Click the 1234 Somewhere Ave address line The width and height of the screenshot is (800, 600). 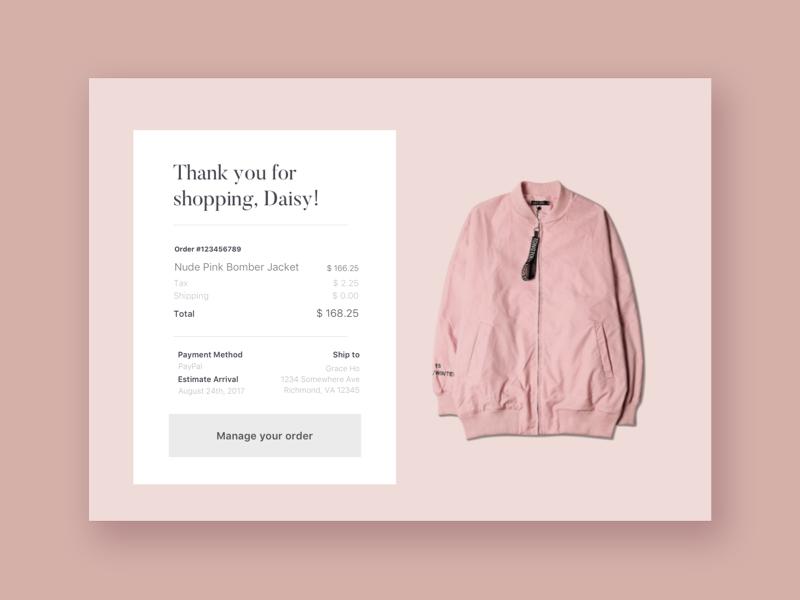[x=320, y=379]
